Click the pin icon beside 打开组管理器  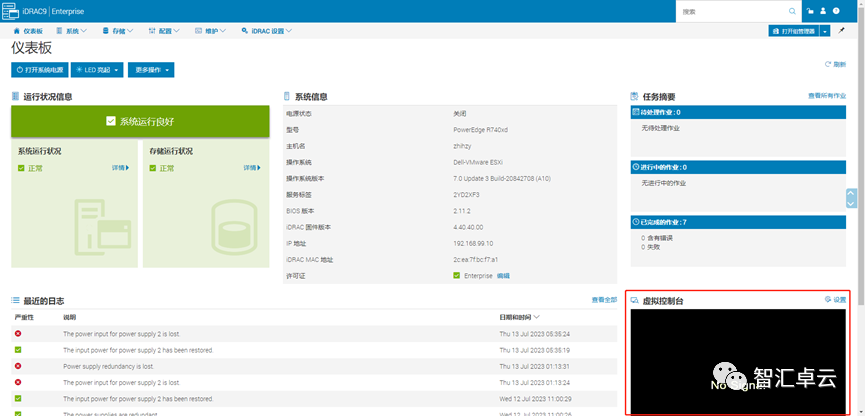tap(841, 31)
